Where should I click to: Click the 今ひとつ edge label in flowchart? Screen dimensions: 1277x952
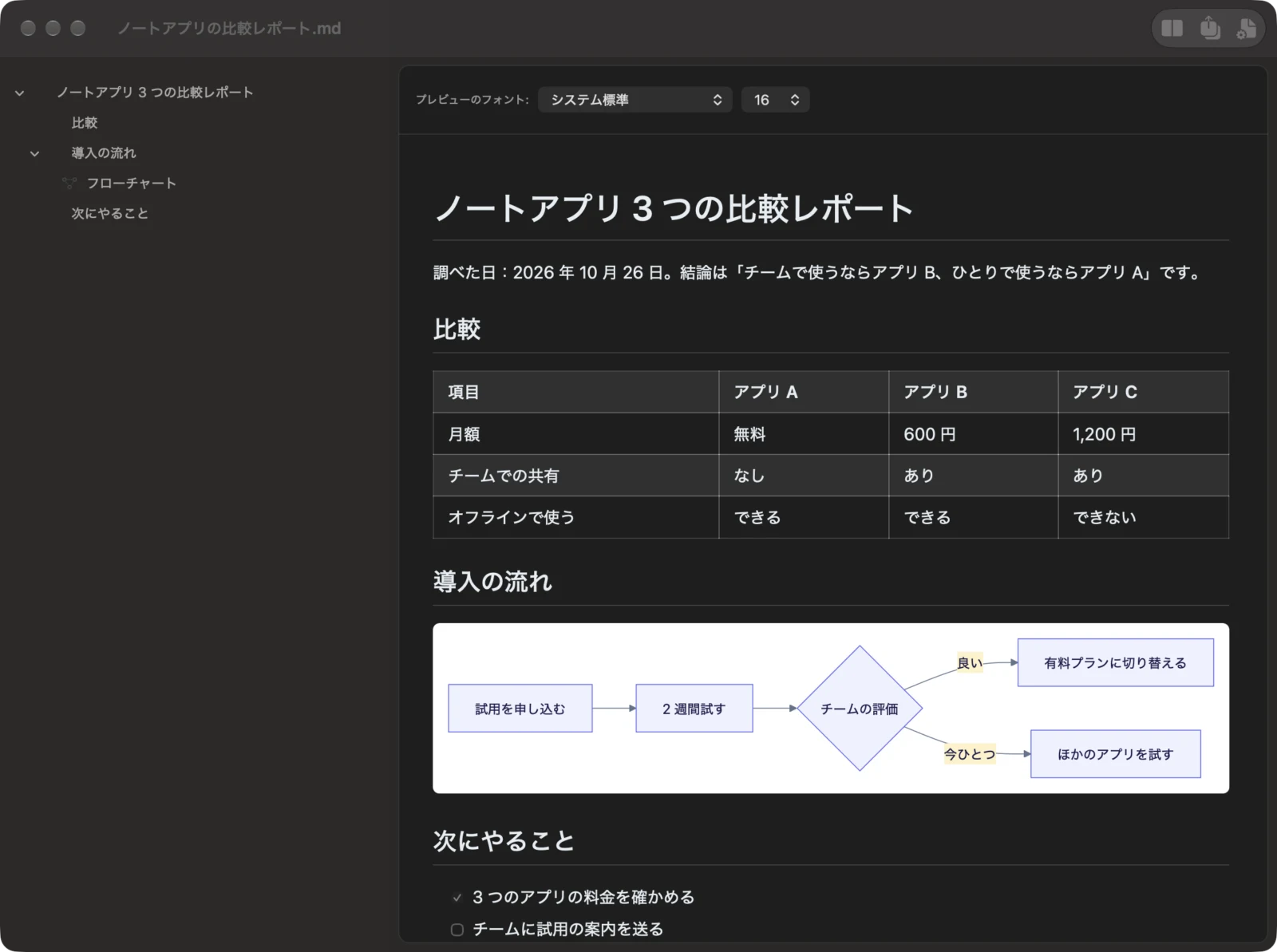[970, 754]
